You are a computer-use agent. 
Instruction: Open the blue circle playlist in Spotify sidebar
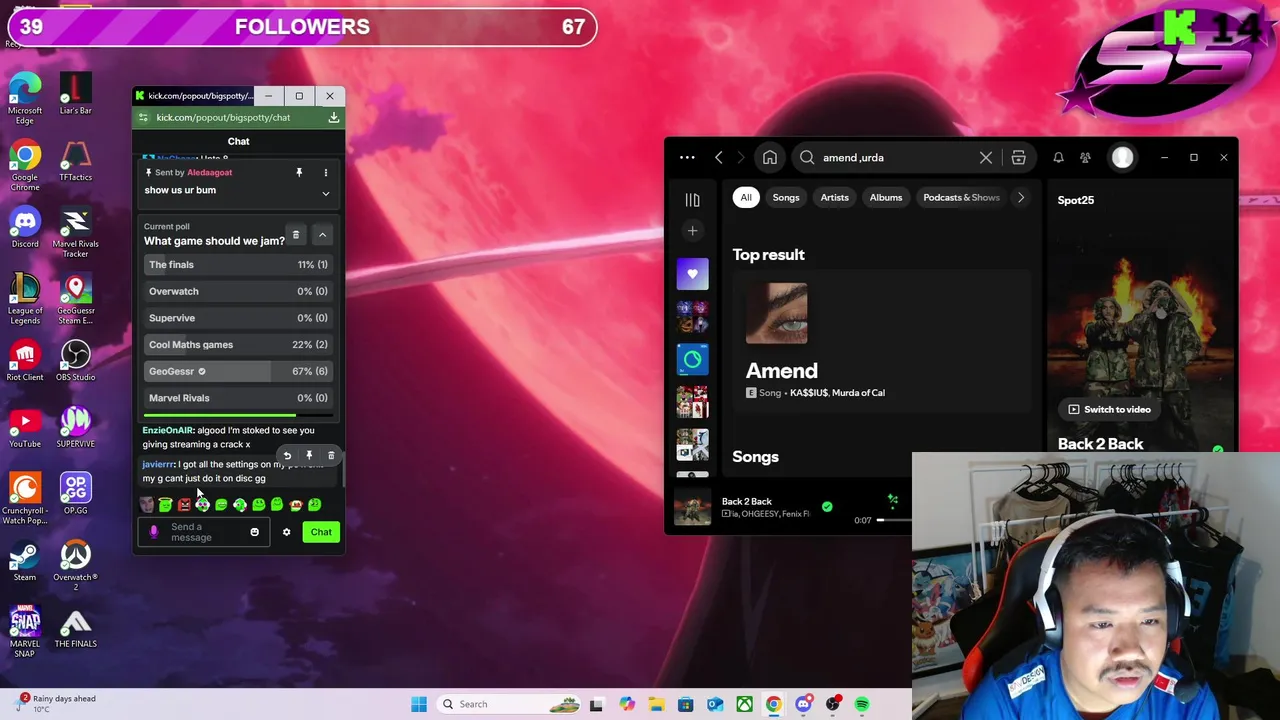[x=692, y=359]
